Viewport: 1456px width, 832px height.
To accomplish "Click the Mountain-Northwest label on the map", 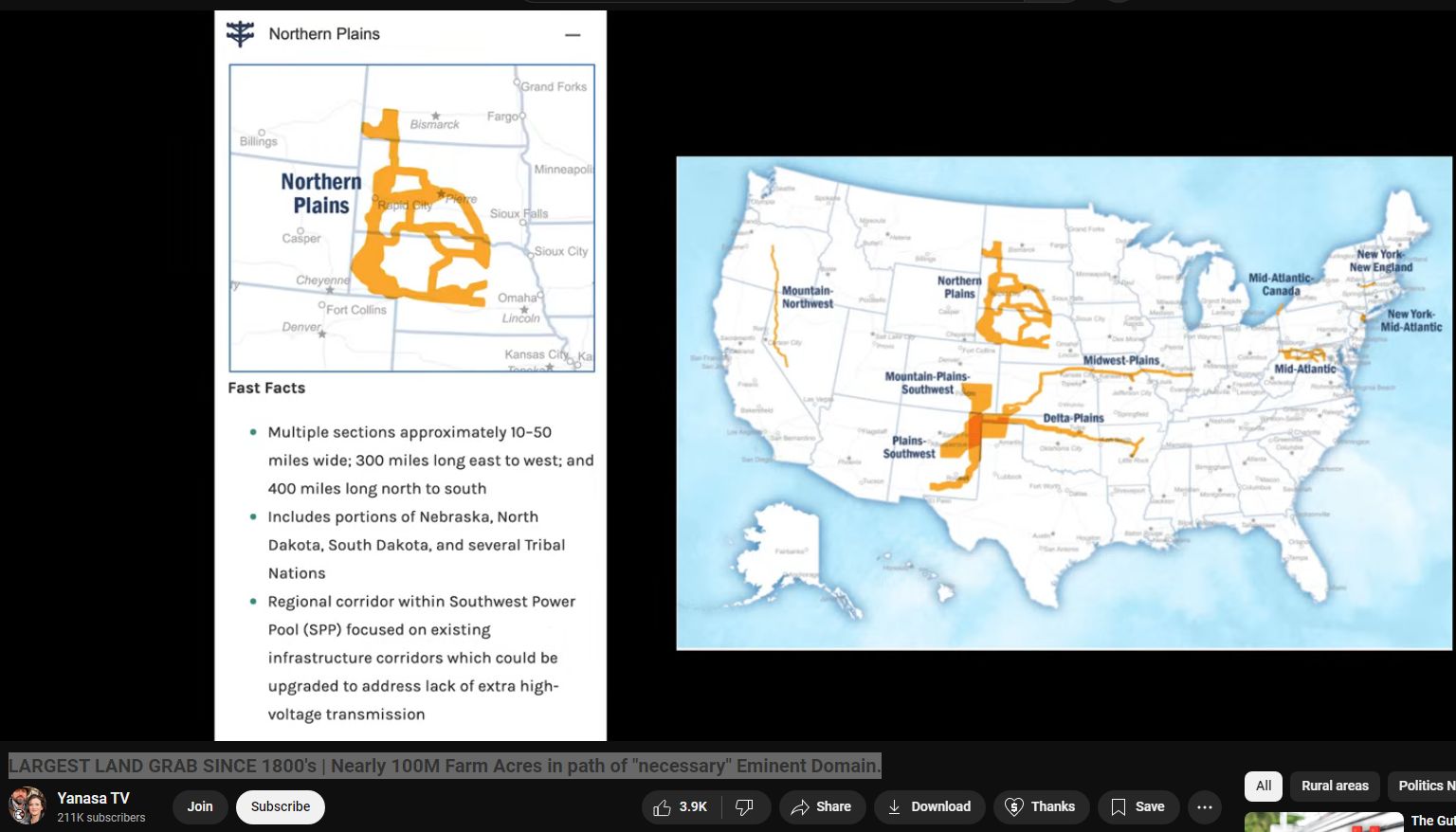I will click(808, 298).
